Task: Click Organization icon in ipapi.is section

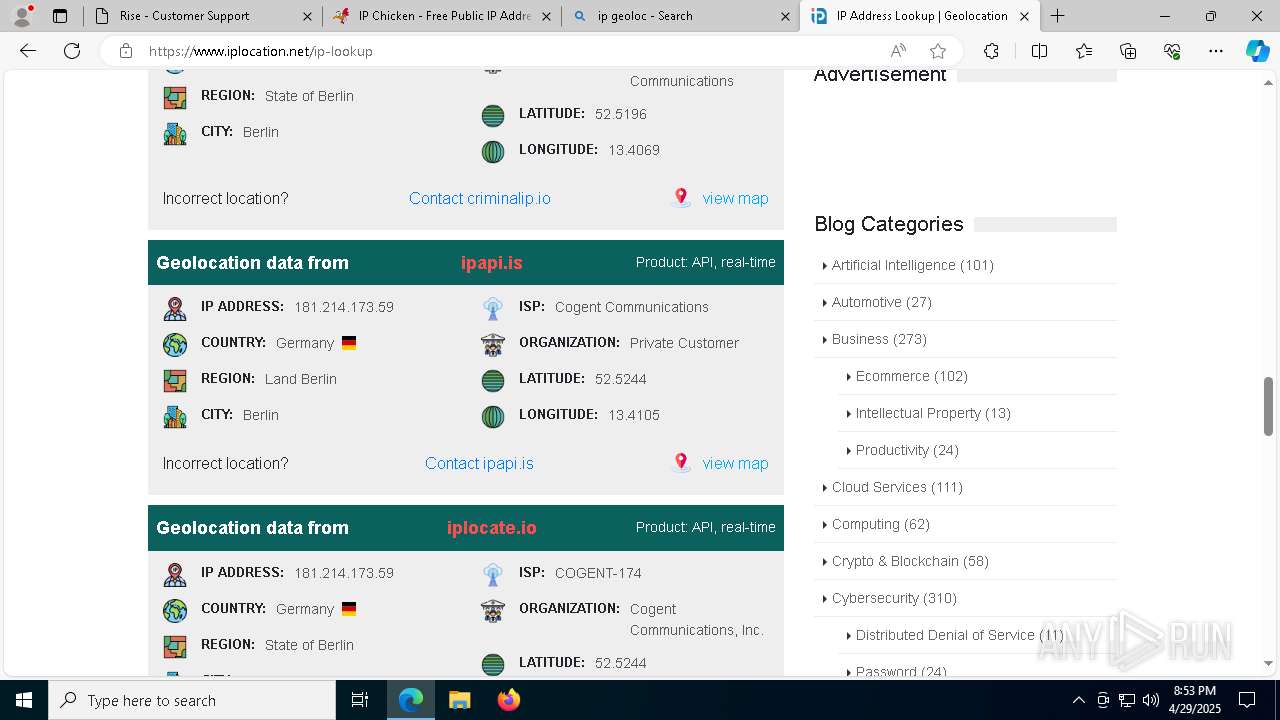Action: pyautogui.click(x=493, y=344)
